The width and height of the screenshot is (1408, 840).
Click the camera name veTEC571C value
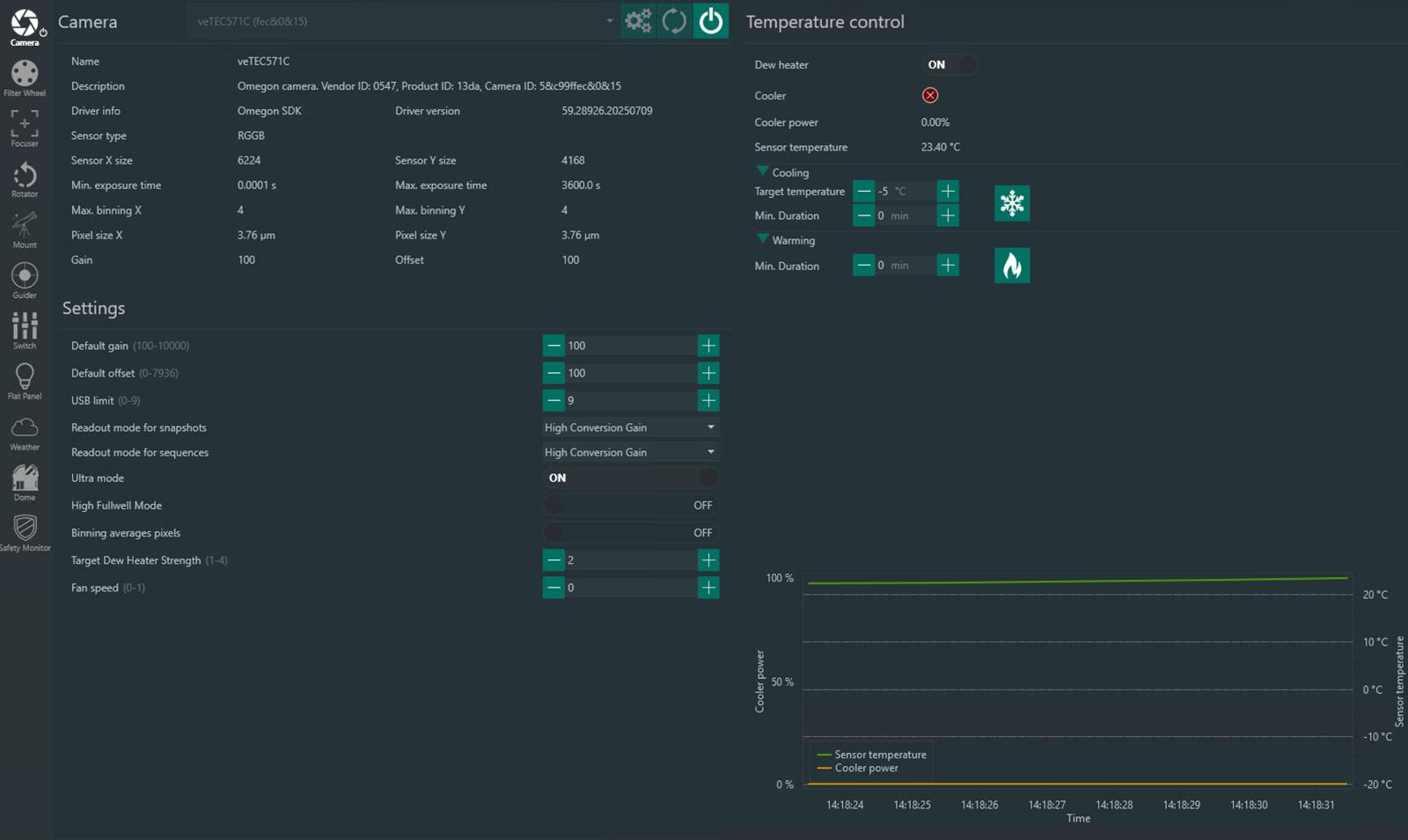click(x=263, y=62)
